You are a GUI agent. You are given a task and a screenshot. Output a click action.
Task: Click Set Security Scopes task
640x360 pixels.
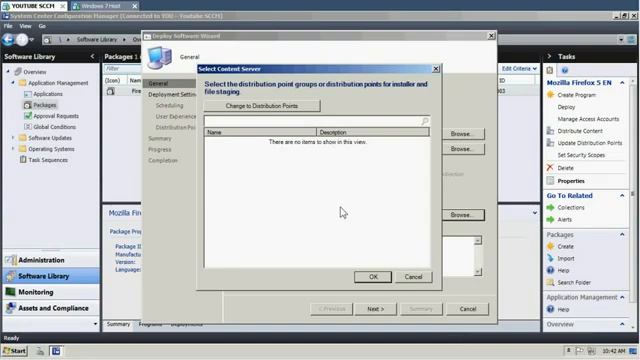[581, 155]
